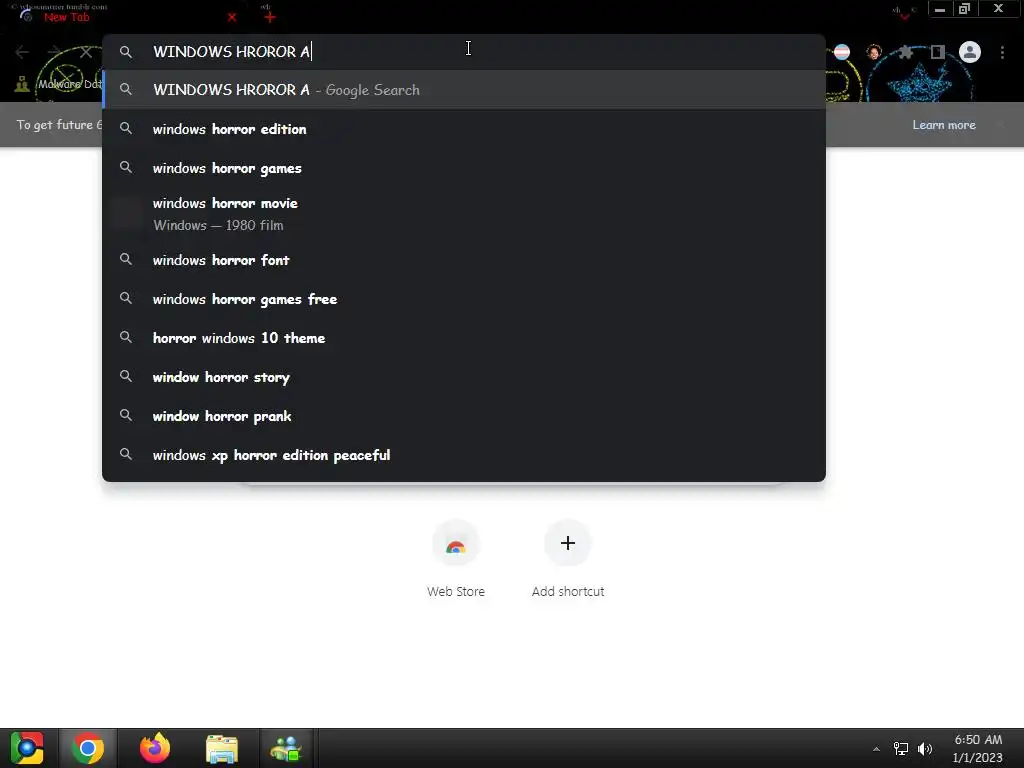Open the Start menu button on taskbar

pos(27,748)
